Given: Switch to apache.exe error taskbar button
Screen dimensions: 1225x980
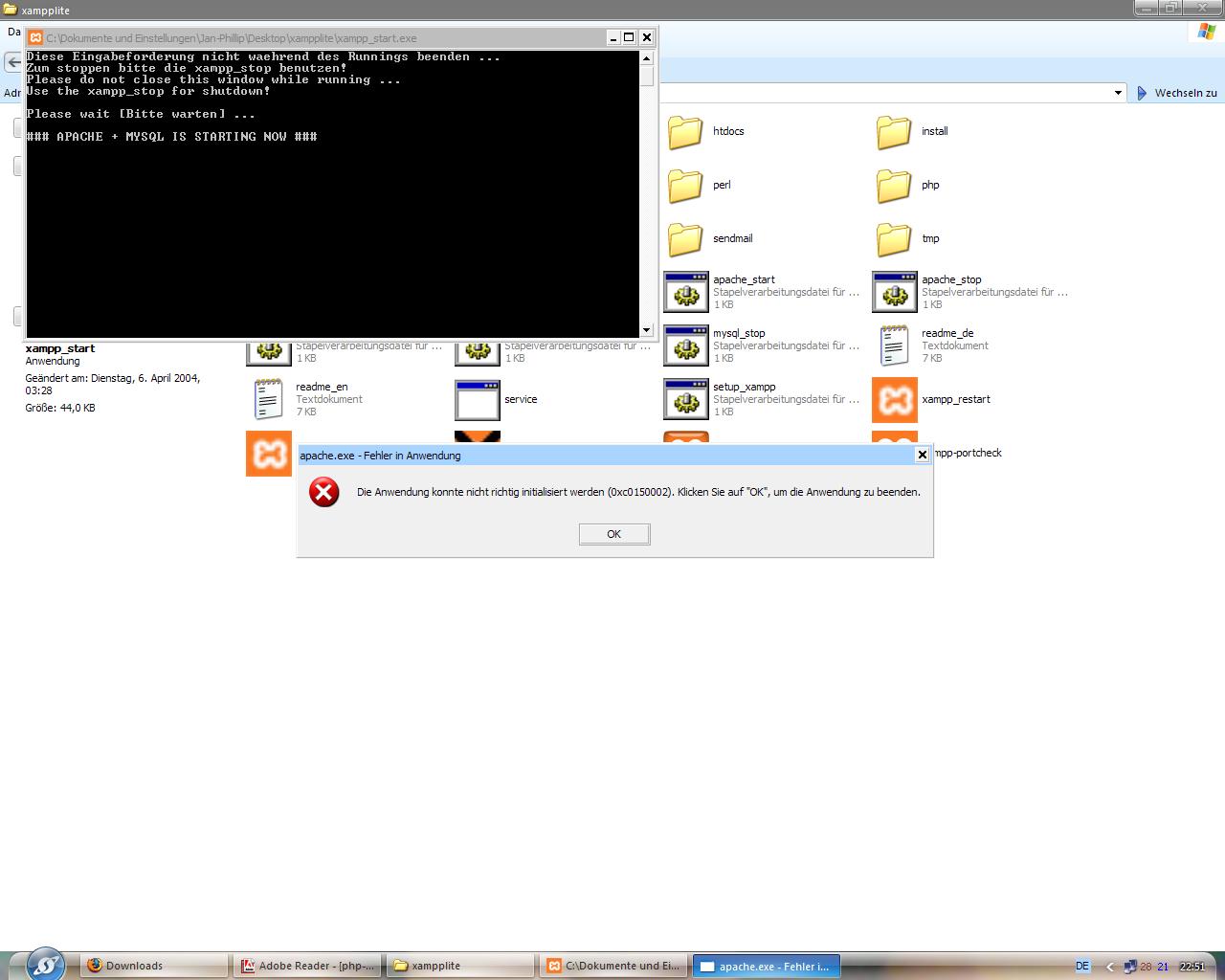Looking at the screenshot, I should click(766, 966).
